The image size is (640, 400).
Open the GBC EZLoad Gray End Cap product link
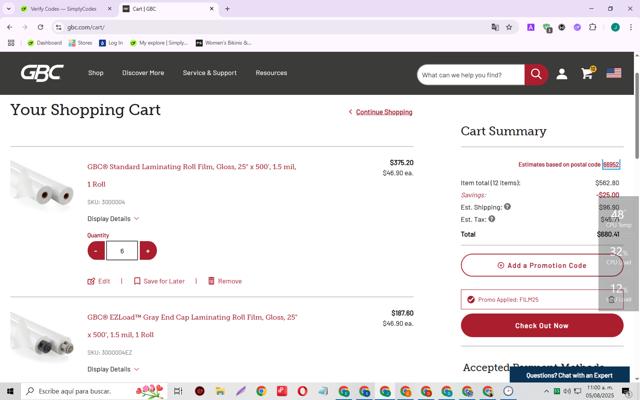pyautogui.click(x=192, y=326)
